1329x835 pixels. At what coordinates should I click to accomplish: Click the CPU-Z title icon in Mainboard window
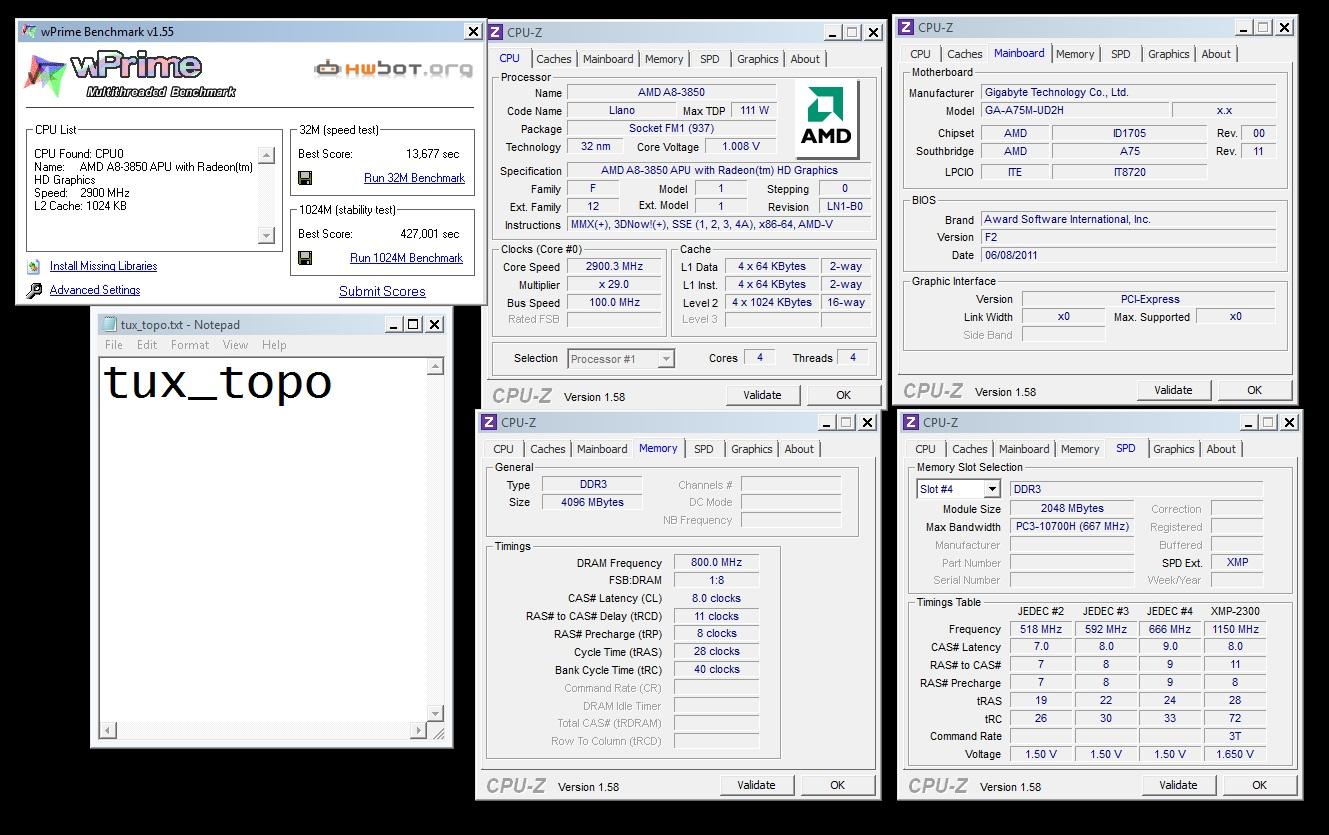coord(905,27)
